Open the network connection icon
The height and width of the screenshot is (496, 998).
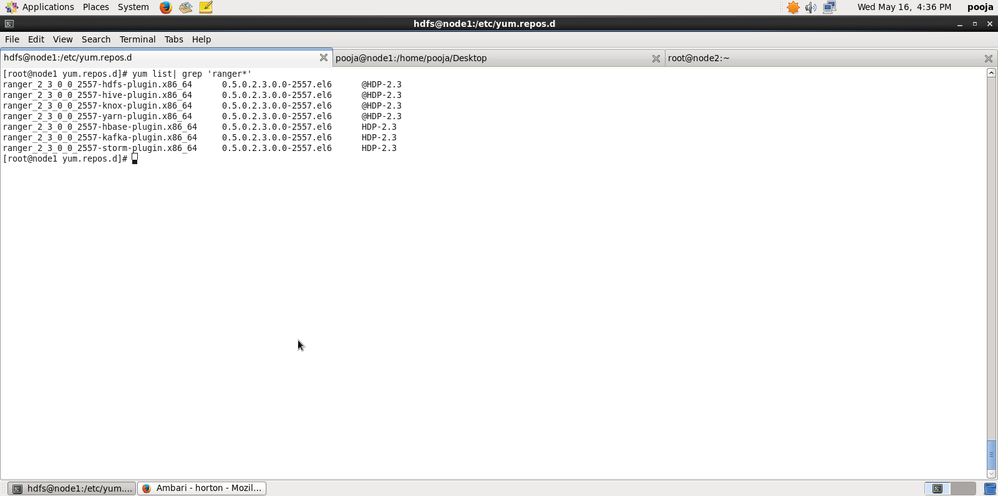[829, 8]
